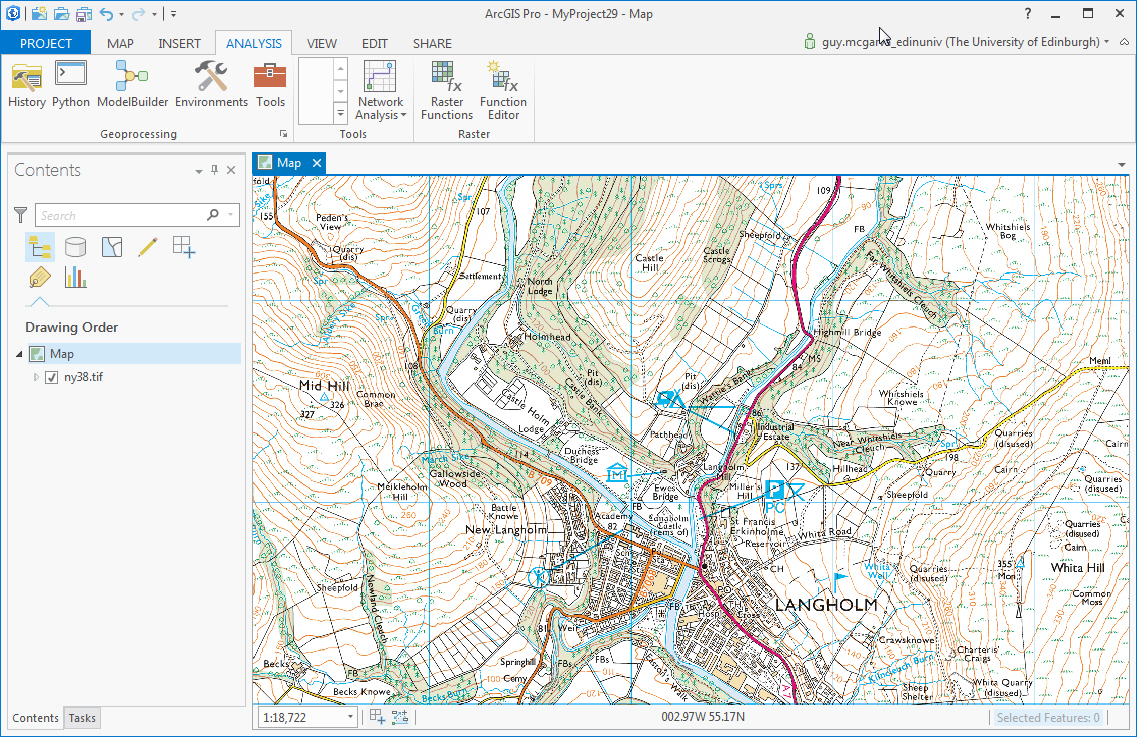Image resolution: width=1137 pixels, height=737 pixels.
Task: Open the Undo history dropdown arrow
Action: (121, 14)
